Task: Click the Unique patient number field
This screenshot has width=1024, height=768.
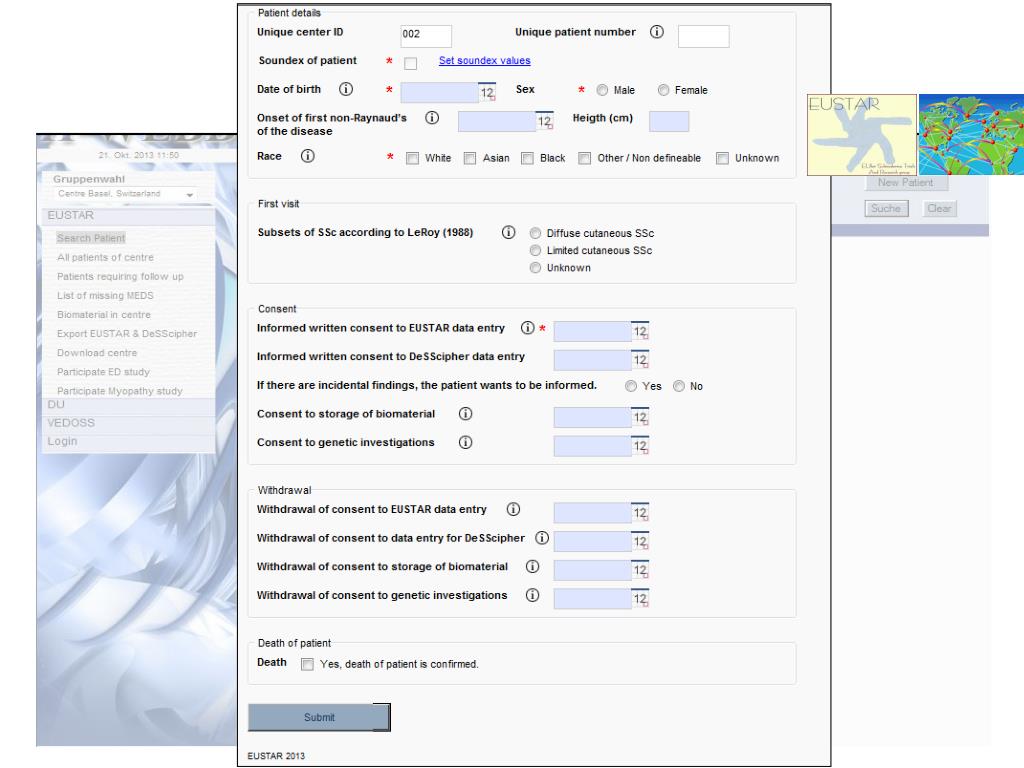Action: click(x=703, y=36)
